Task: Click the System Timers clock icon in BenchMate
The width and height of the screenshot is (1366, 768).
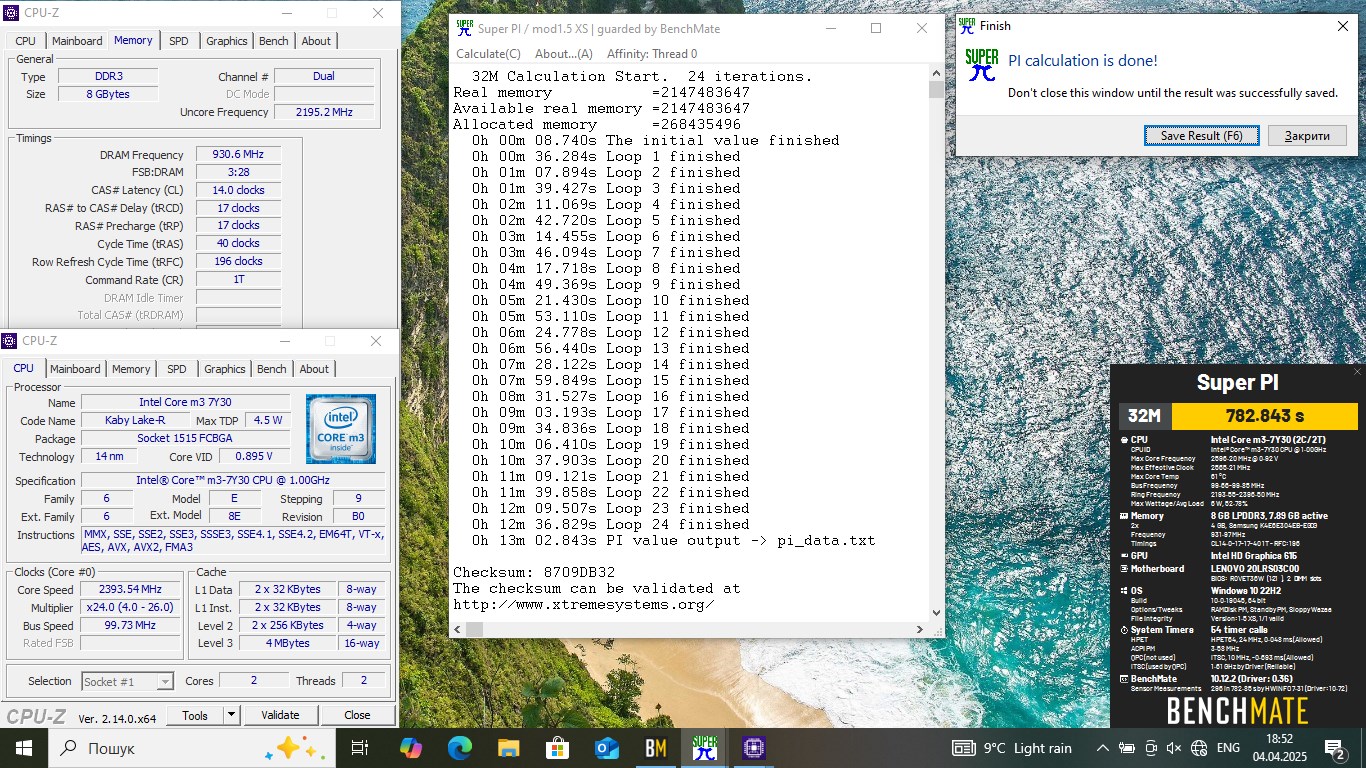Action: coord(1124,629)
